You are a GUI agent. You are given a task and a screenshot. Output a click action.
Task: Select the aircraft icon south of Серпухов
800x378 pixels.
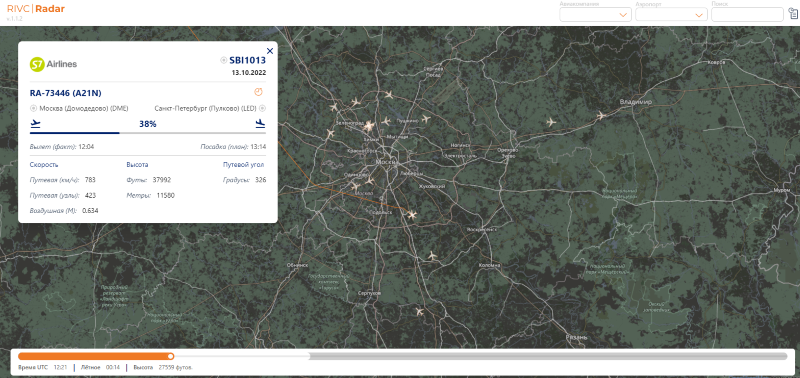click(419, 311)
